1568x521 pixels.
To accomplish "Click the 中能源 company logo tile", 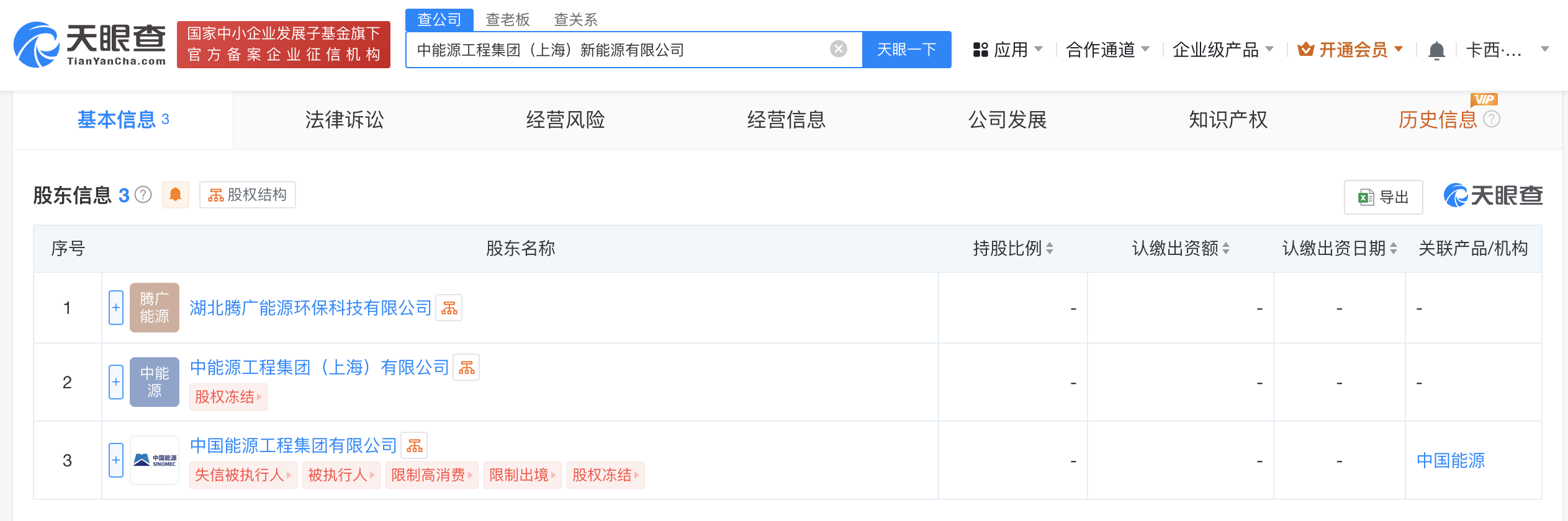I will 155,382.
